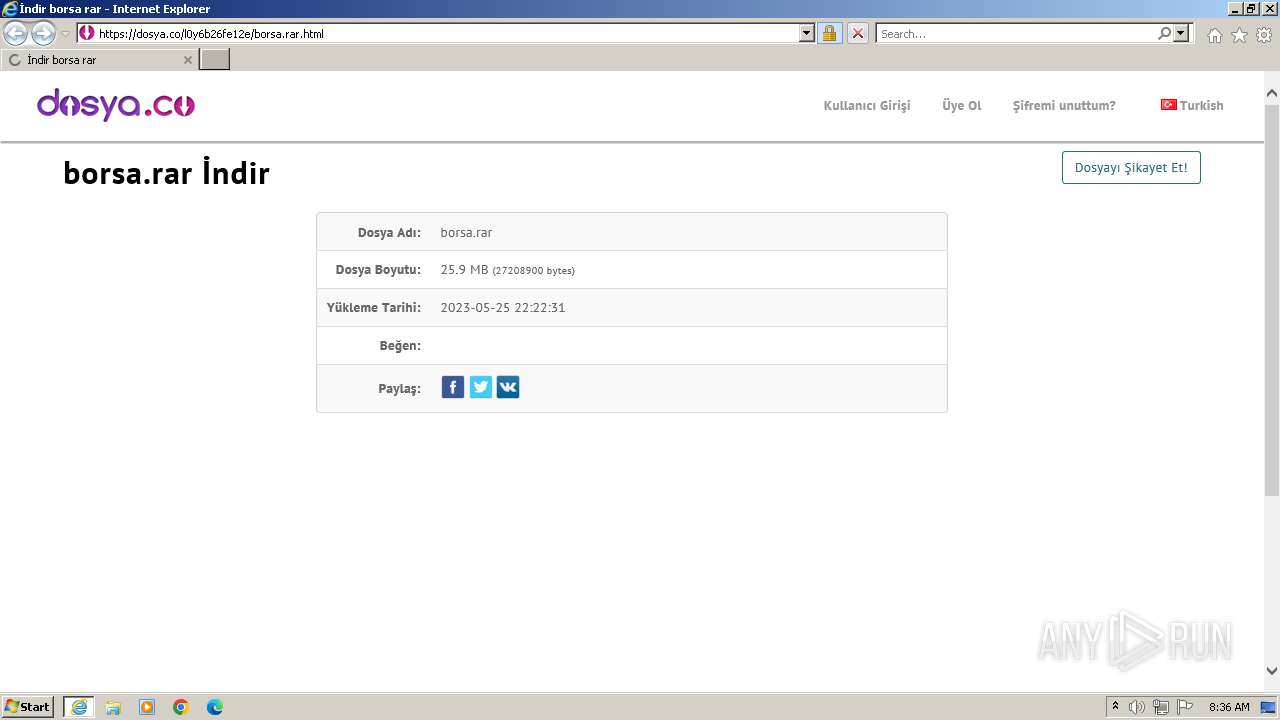Image resolution: width=1280 pixels, height=720 pixels.
Task: Click the Dosya Adı label
Action: [x=389, y=232]
